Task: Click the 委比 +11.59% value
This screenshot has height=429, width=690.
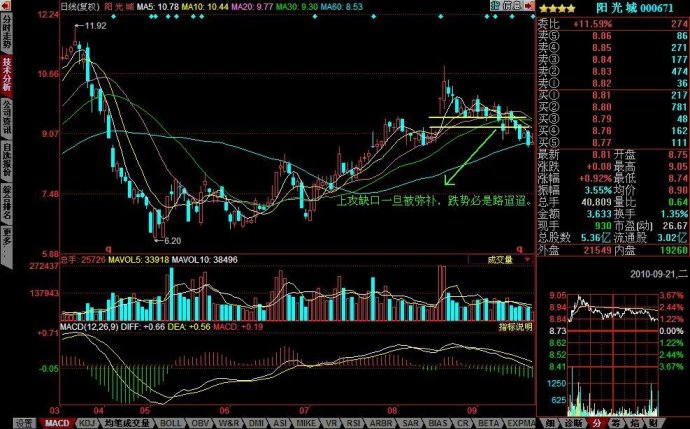Action: tap(592, 24)
